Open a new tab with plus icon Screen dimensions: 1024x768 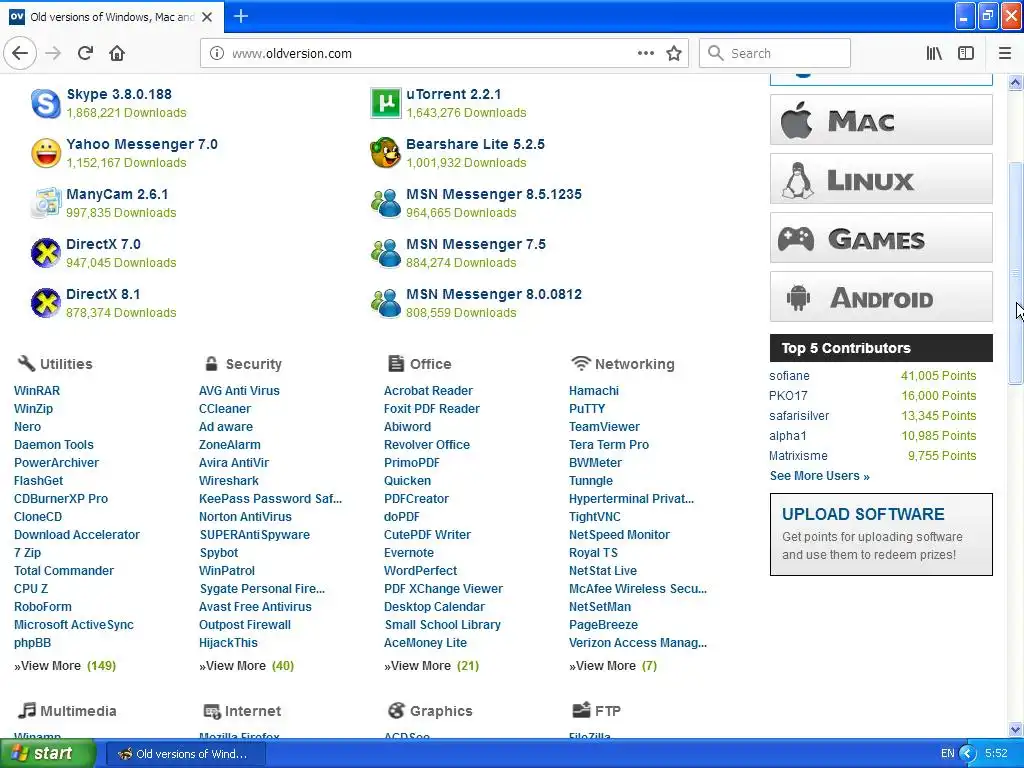point(240,16)
